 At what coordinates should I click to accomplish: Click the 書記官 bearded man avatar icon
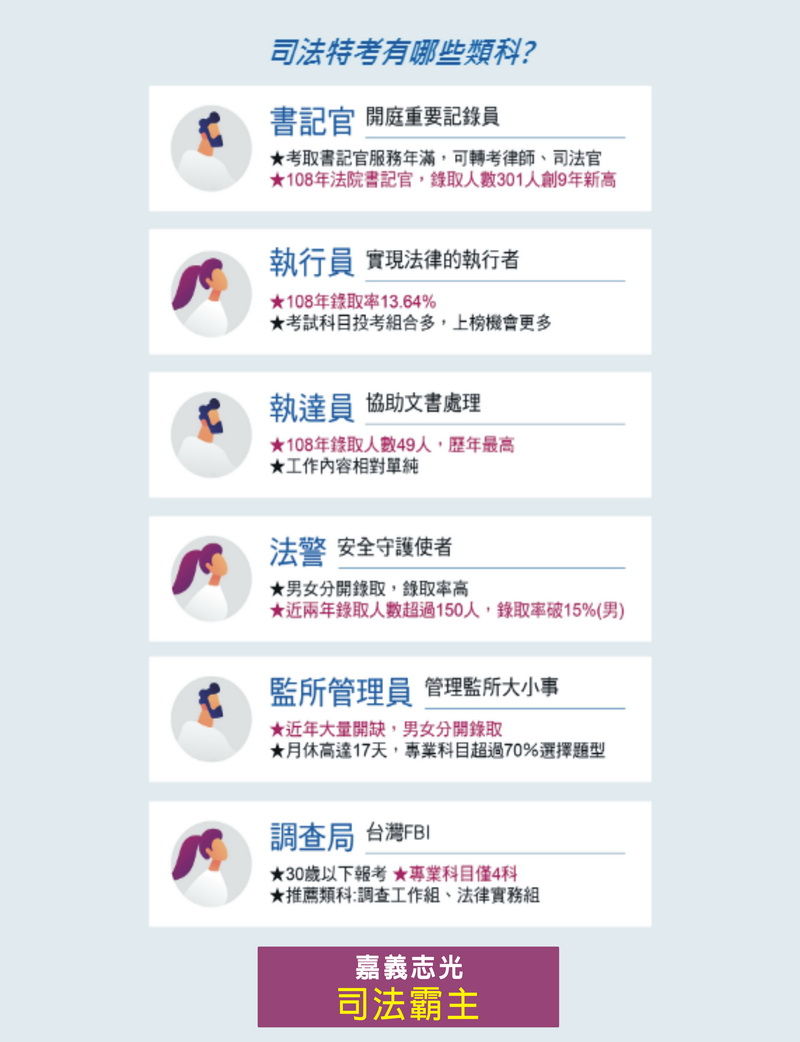[x=211, y=148]
